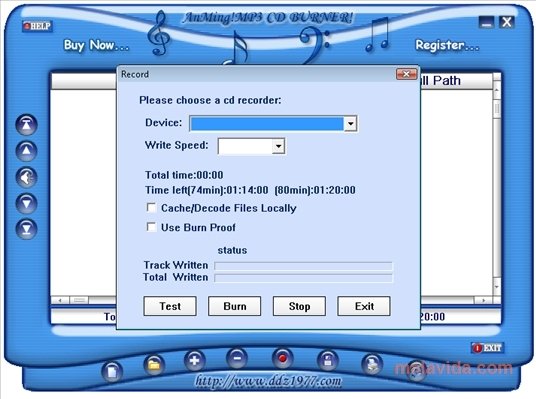Enable Use Burn Proof checkbox
536x399 pixels.
151,227
